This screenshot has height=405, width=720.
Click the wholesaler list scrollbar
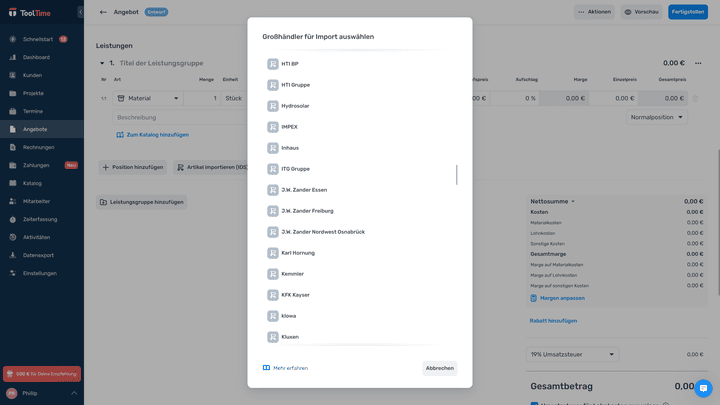pos(457,175)
